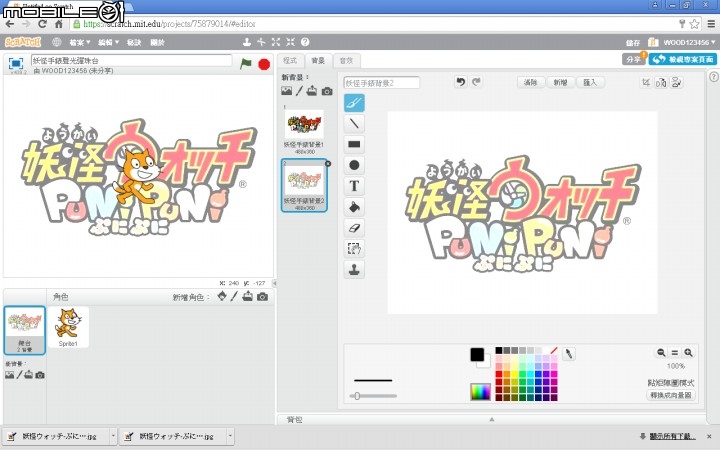The height and width of the screenshot is (450, 720).
Task: Convert to vector mode button
Action: [x=671, y=395]
